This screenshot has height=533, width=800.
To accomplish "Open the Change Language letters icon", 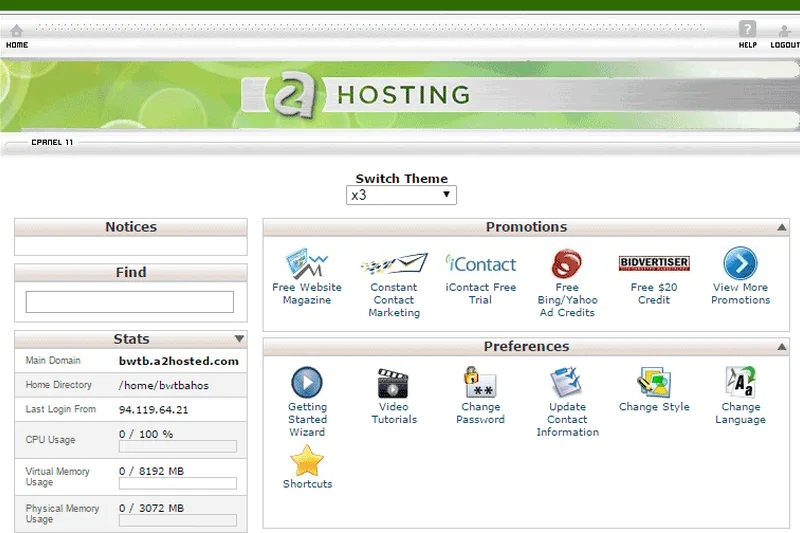I will click(x=740, y=382).
